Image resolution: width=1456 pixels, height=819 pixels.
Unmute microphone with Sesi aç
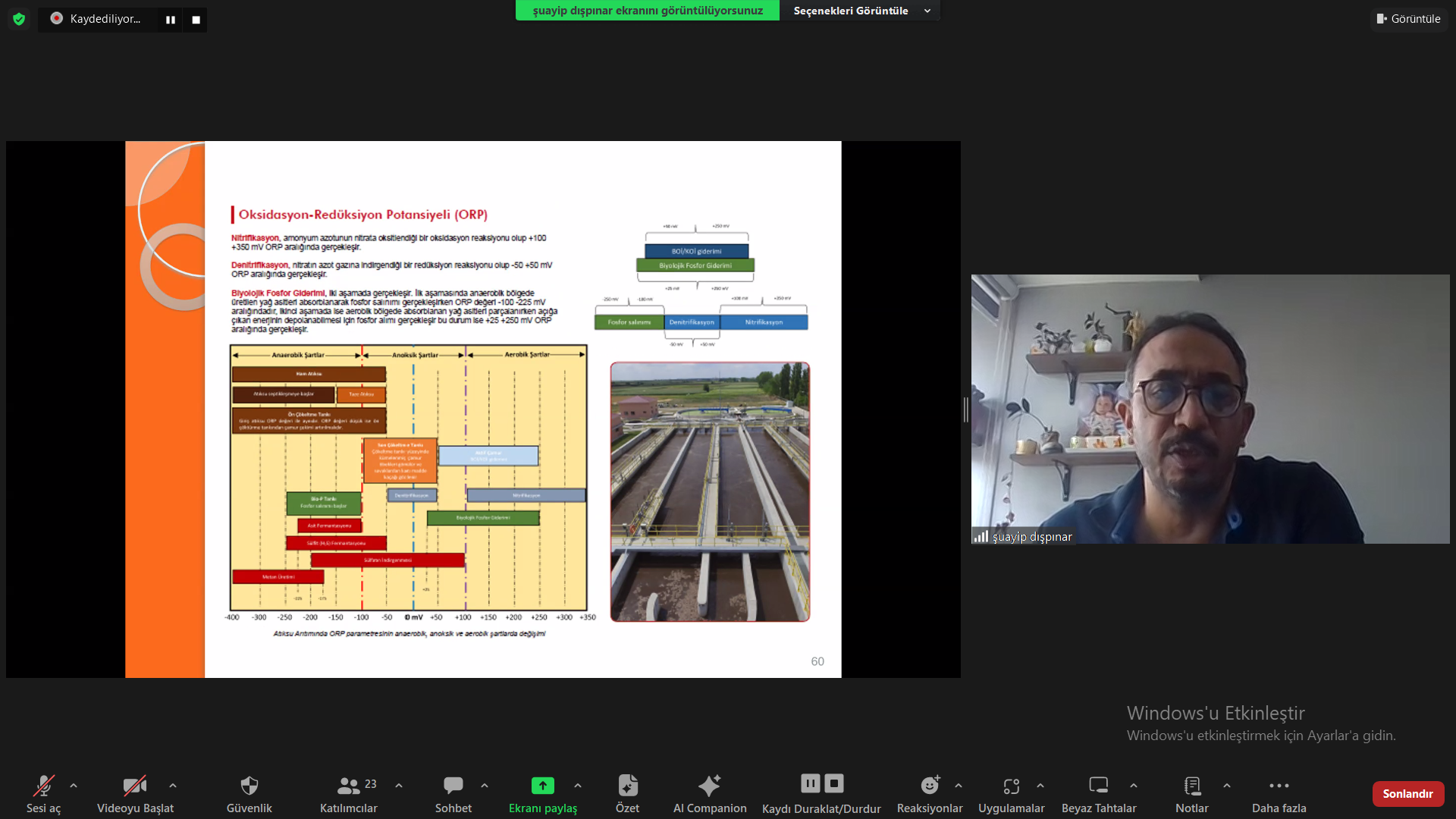pyautogui.click(x=43, y=786)
